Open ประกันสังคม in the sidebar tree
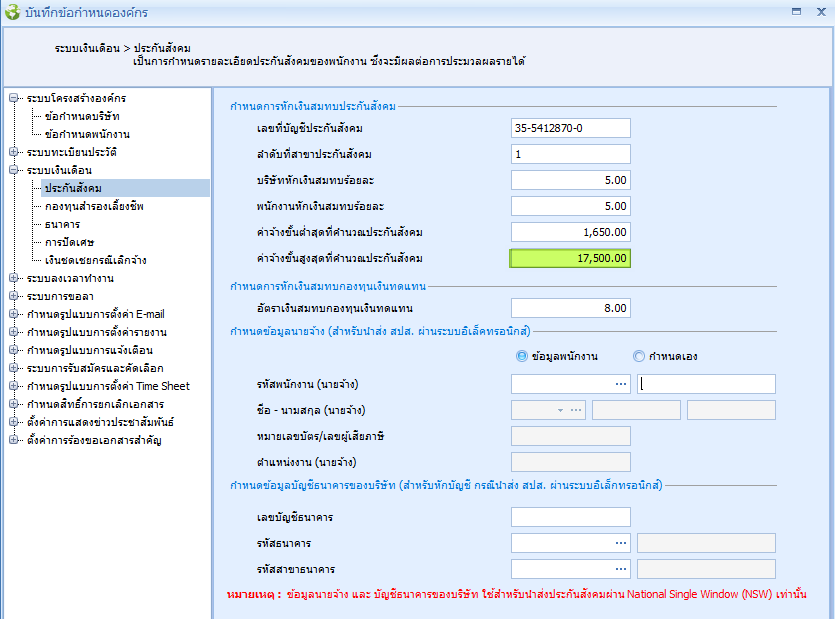835x619 pixels. tap(73, 188)
